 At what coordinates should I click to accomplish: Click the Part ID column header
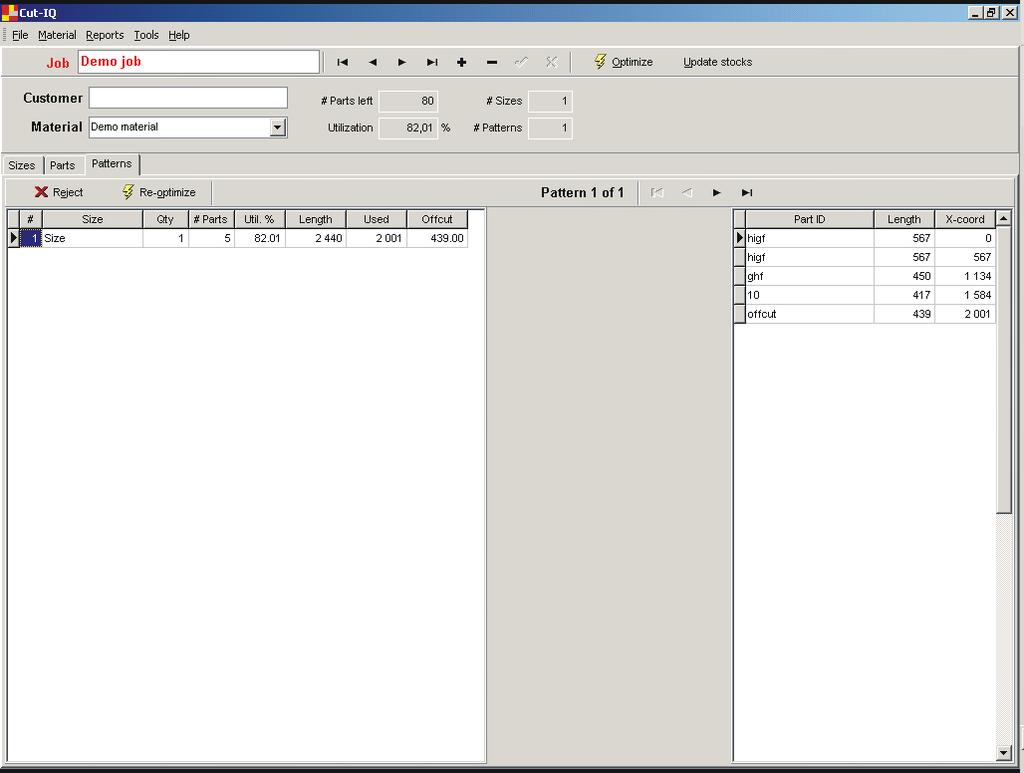pyautogui.click(x=810, y=219)
